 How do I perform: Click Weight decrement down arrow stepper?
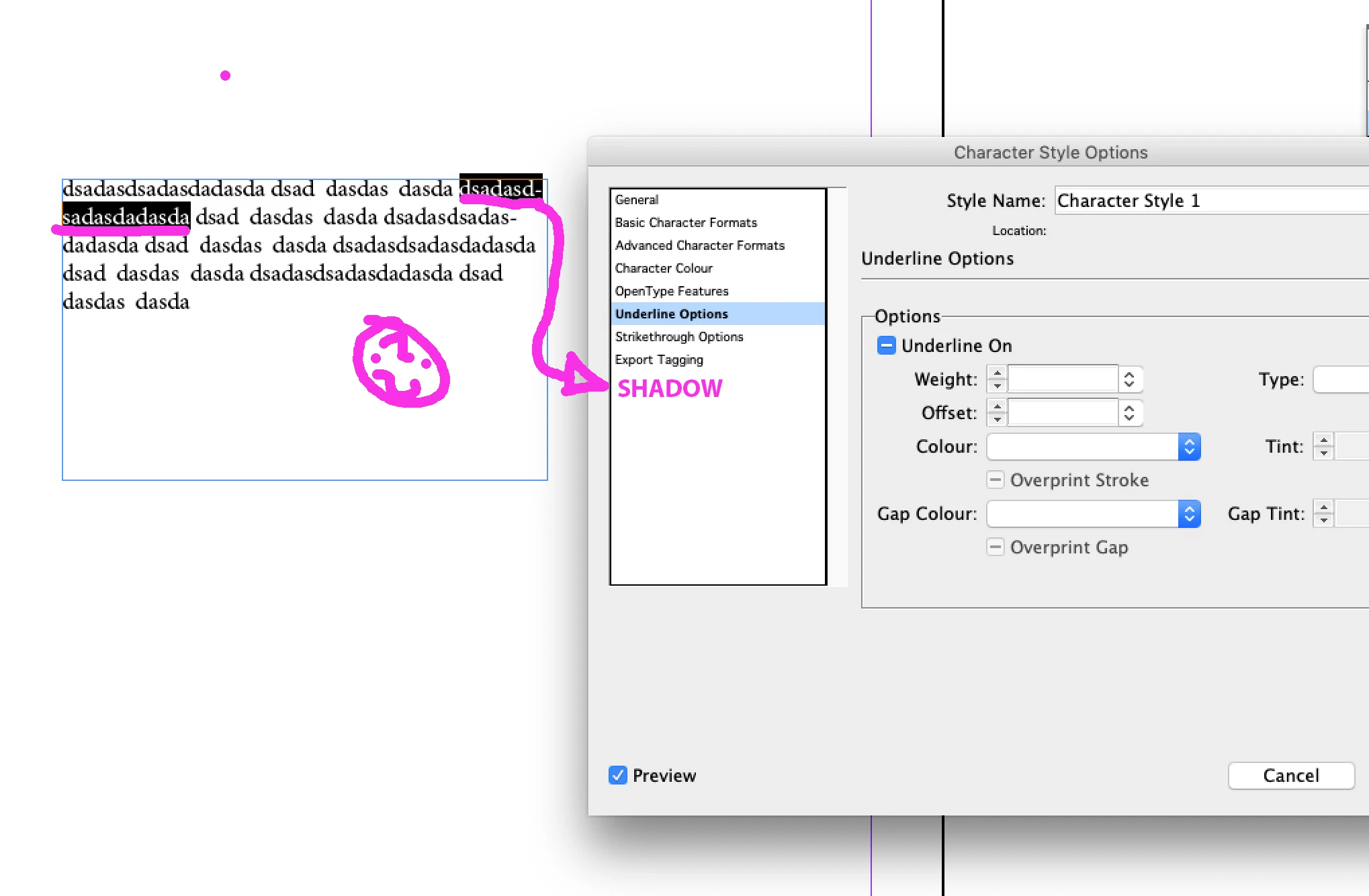click(997, 386)
